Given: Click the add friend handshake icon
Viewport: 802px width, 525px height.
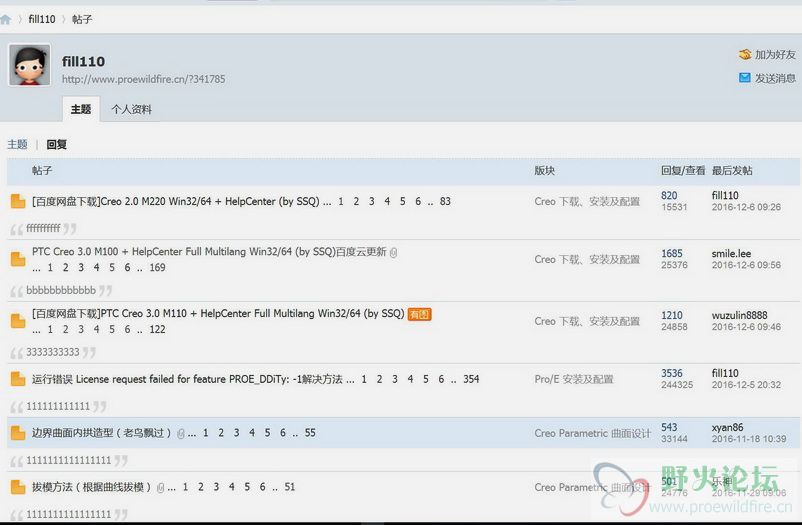Looking at the screenshot, I should (745, 54).
